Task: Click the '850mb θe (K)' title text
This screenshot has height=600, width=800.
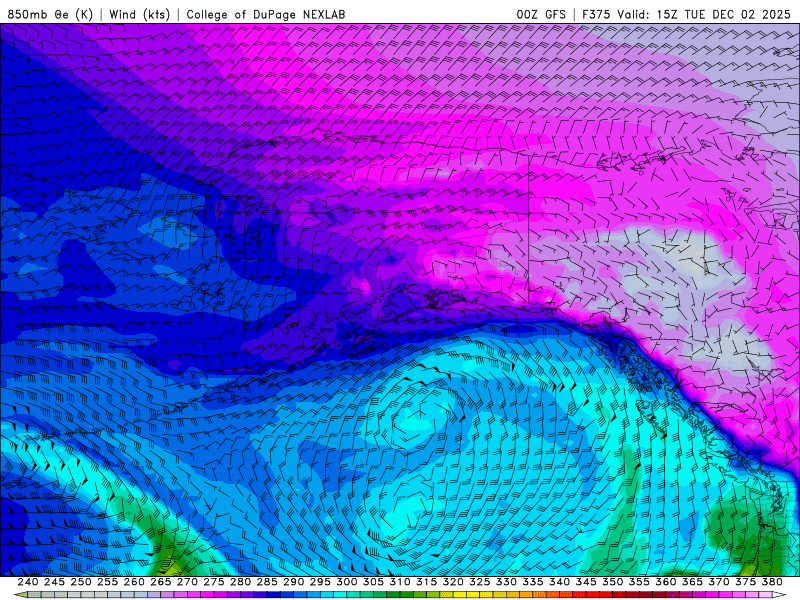Action: [50, 14]
